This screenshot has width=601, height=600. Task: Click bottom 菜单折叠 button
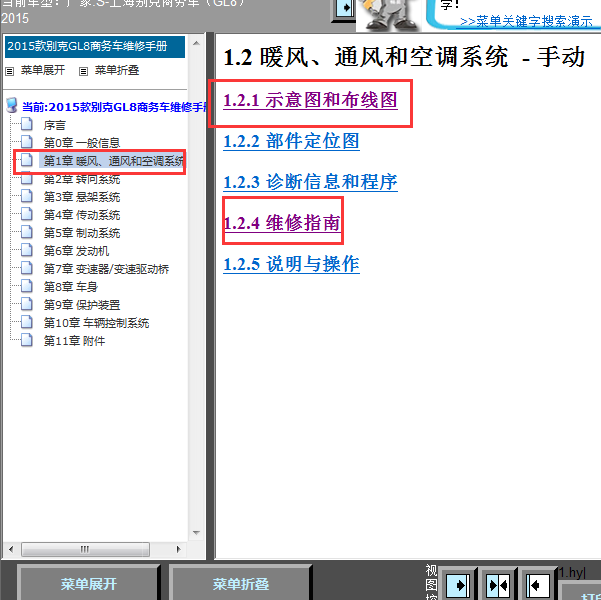[x=240, y=584]
